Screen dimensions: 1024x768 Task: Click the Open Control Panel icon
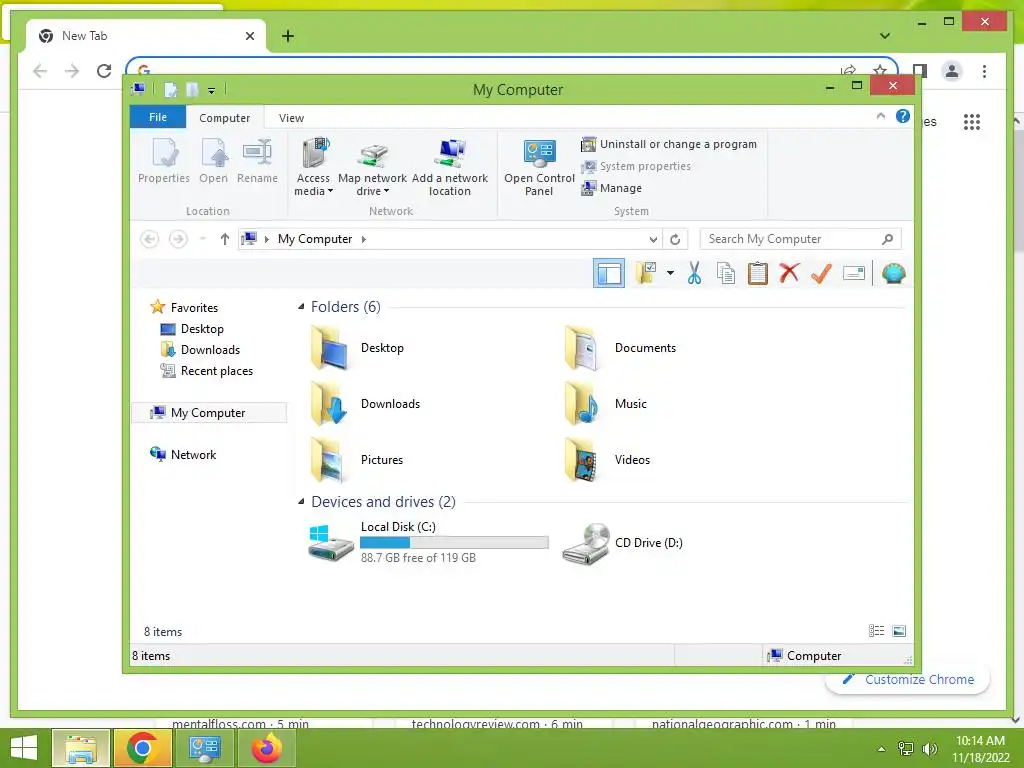[539, 167]
